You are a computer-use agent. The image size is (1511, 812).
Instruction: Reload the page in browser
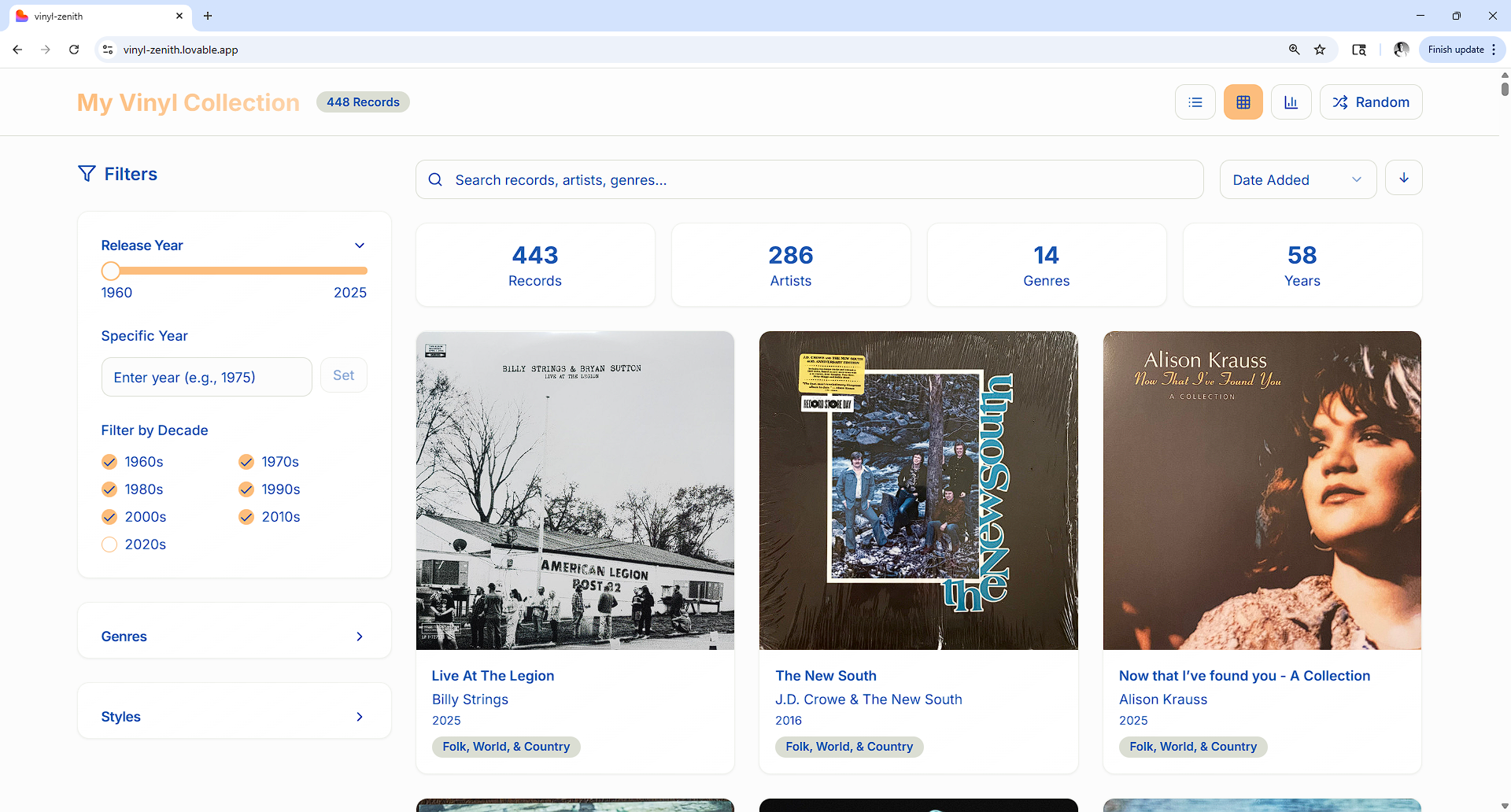[x=74, y=50]
